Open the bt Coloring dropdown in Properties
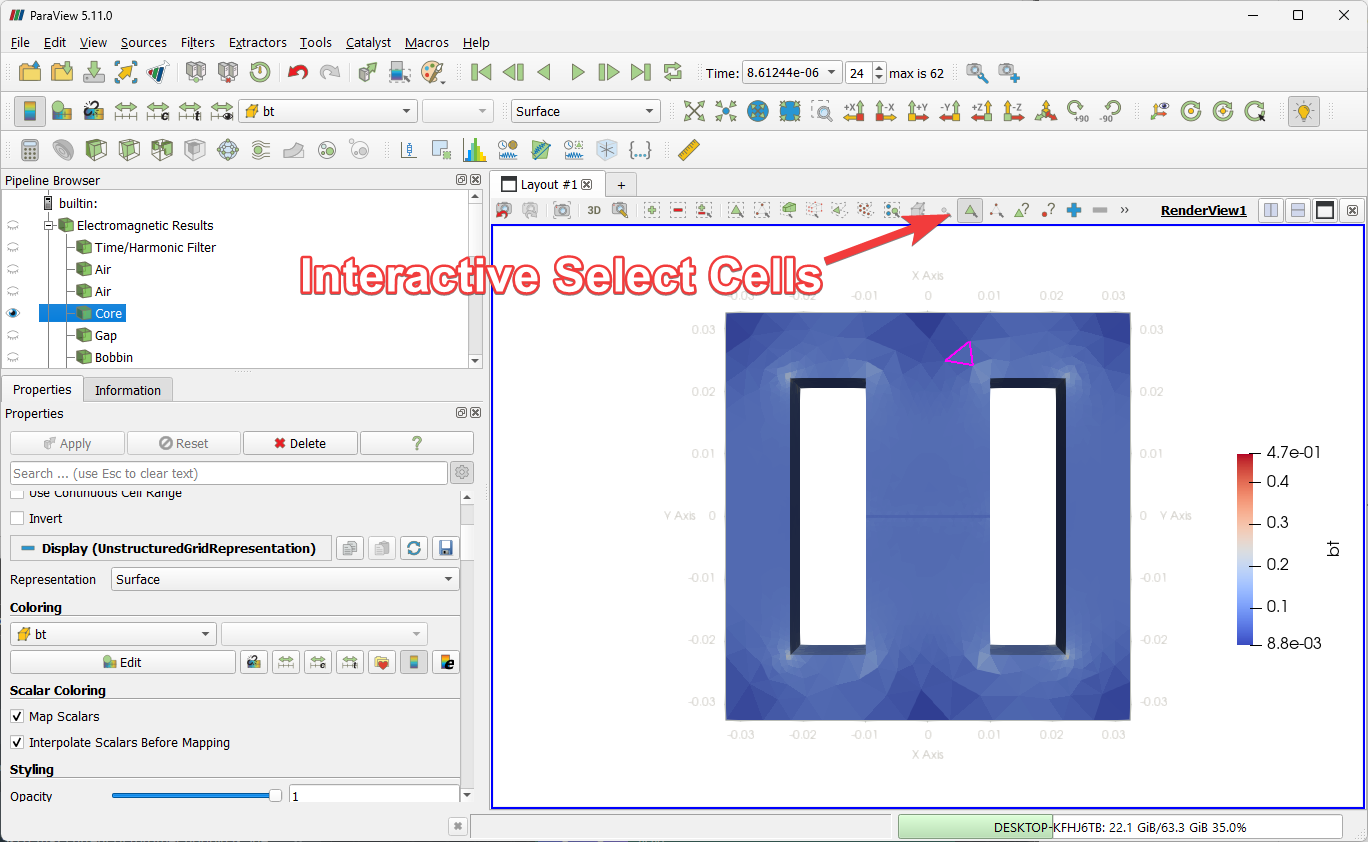The image size is (1368, 842). pyautogui.click(x=113, y=634)
